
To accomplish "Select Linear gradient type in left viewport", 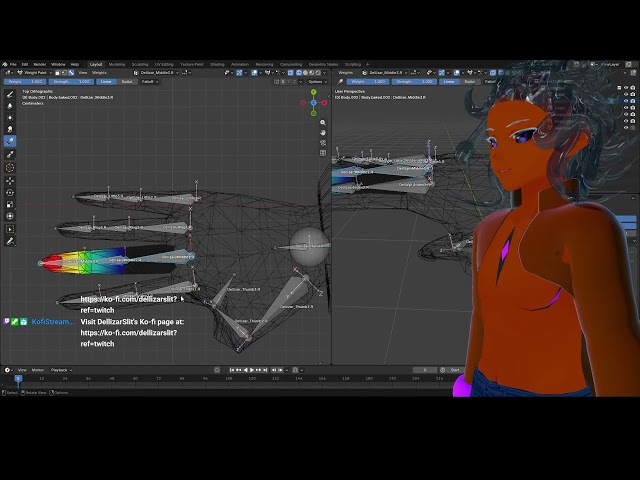I will pyautogui.click(x=106, y=82).
